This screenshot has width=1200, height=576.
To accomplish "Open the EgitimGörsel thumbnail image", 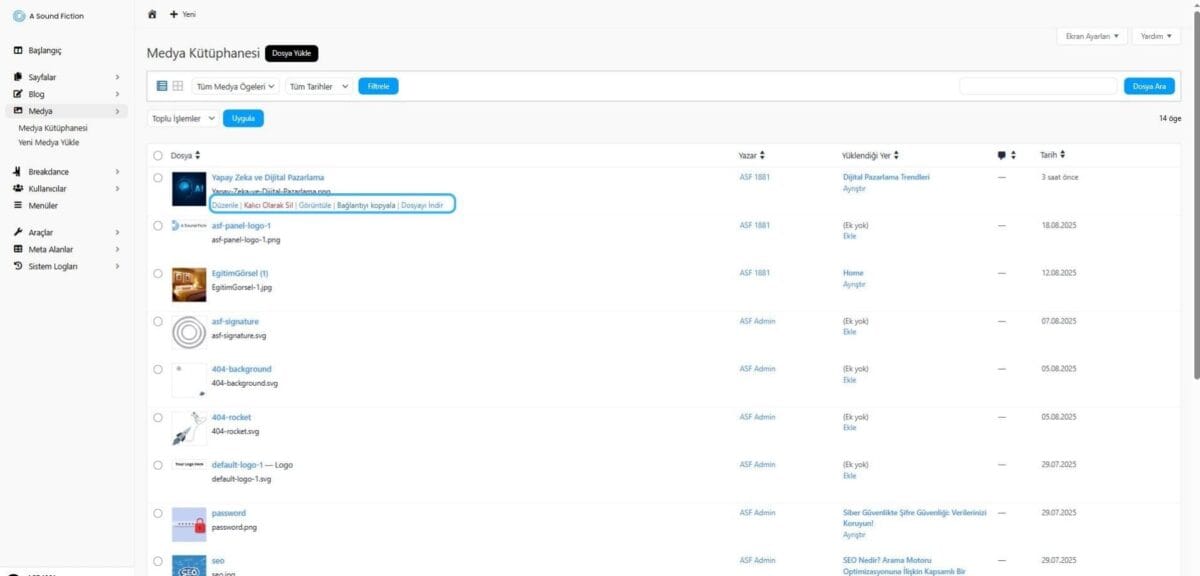I will [x=189, y=285].
